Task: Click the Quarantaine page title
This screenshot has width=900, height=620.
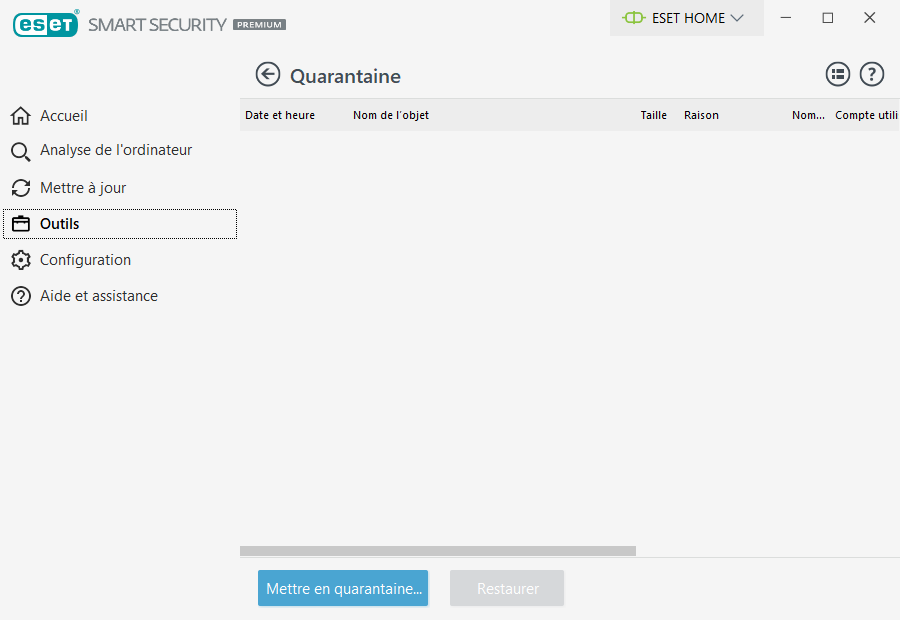Action: click(x=346, y=76)
